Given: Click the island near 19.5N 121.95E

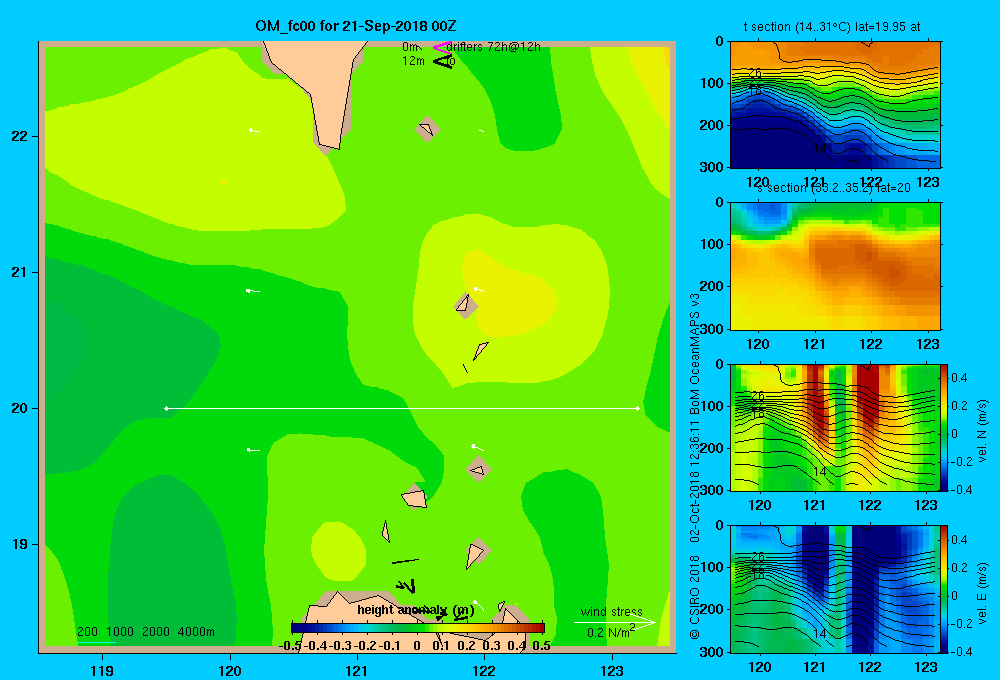Looking at the screenshot, I should coord(478,469).
